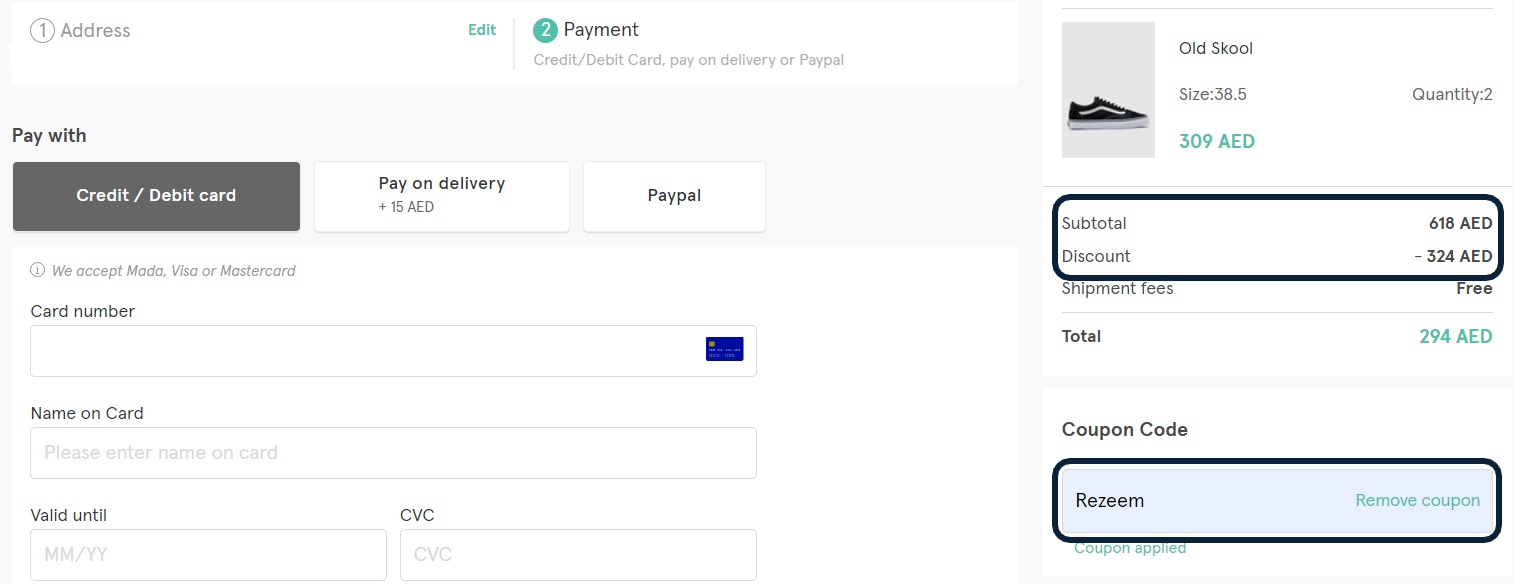Click the Remove coupon link
Image resolution: width=1513 pixels, height=584 pixels.
pyautogui.click(x=1417, y=500)
